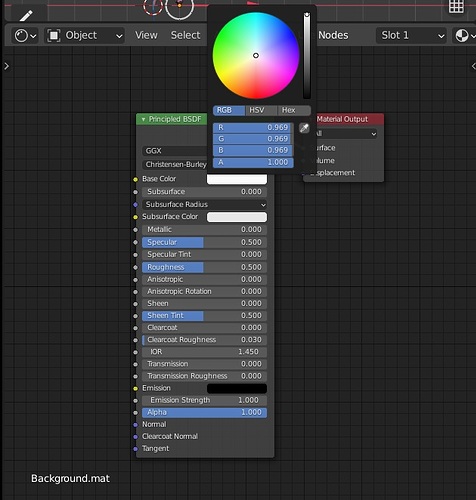Screen dimensions: 476x500
Task: Click the Sheen value field
Action: 204,303
